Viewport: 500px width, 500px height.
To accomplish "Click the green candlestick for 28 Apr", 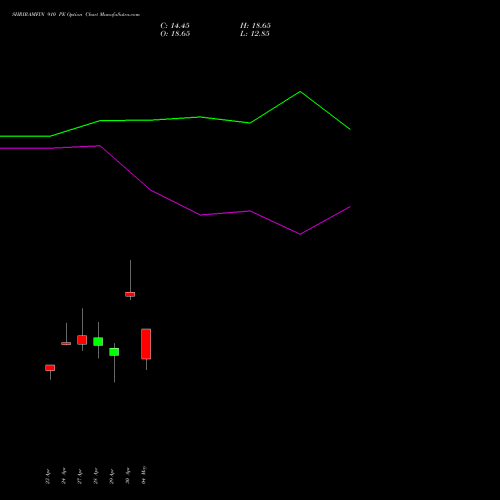I will click(x=98, y=342).
